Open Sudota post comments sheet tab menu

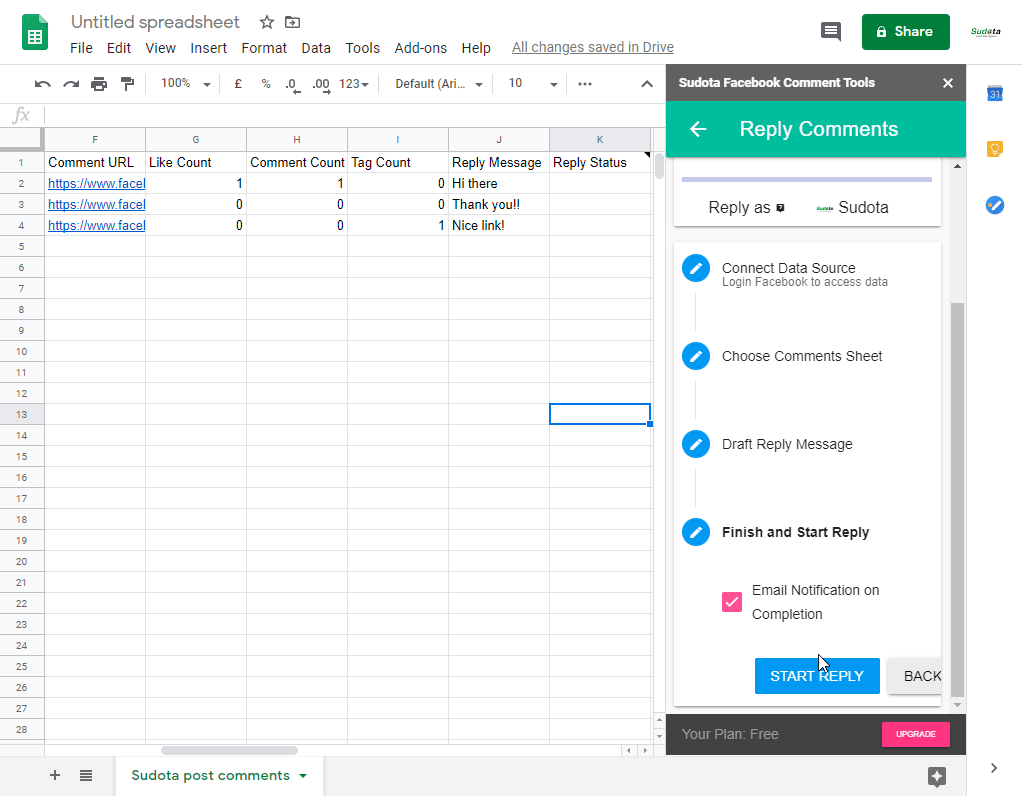303,776
